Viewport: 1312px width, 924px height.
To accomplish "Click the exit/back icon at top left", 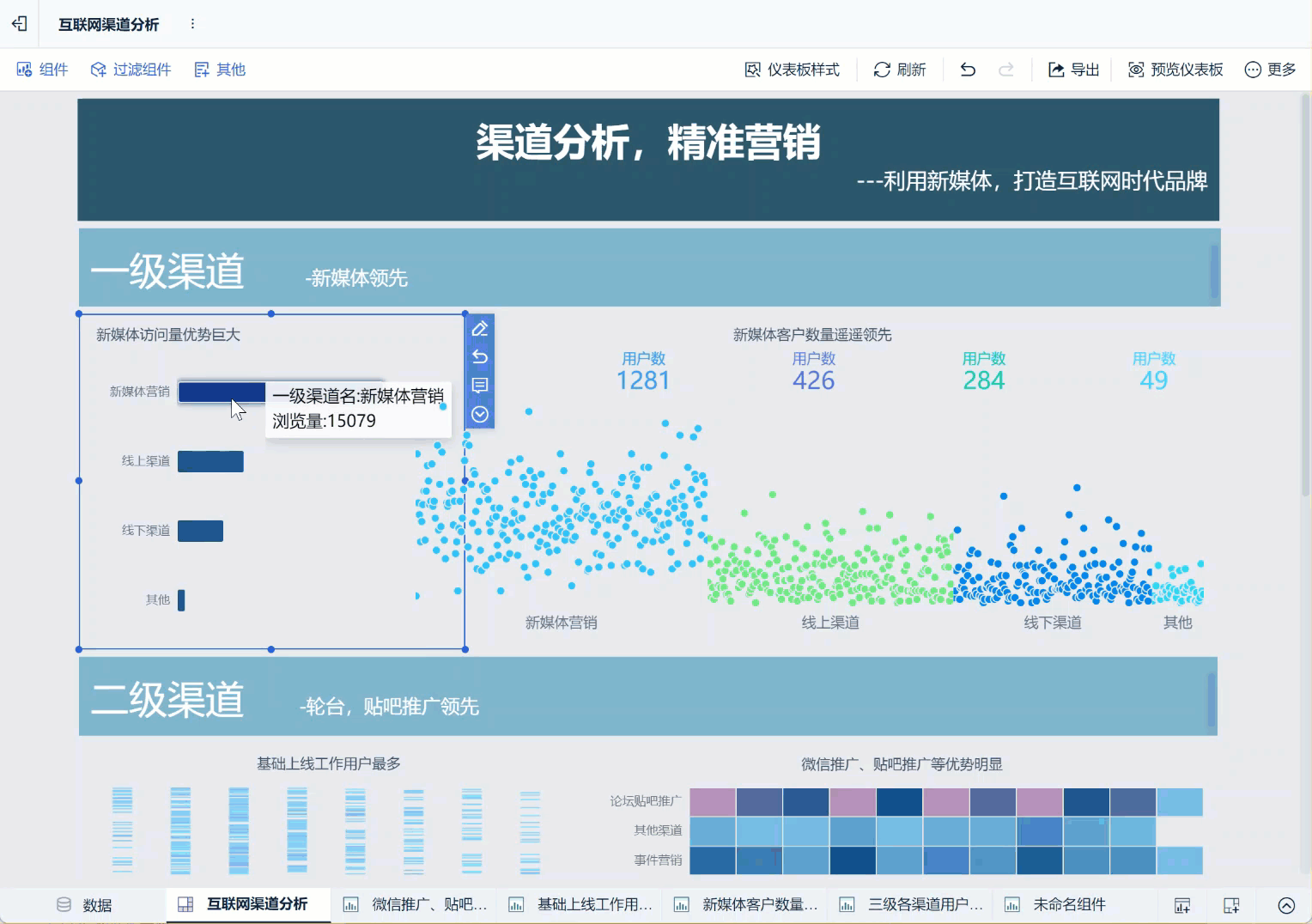I will [19, 24].
